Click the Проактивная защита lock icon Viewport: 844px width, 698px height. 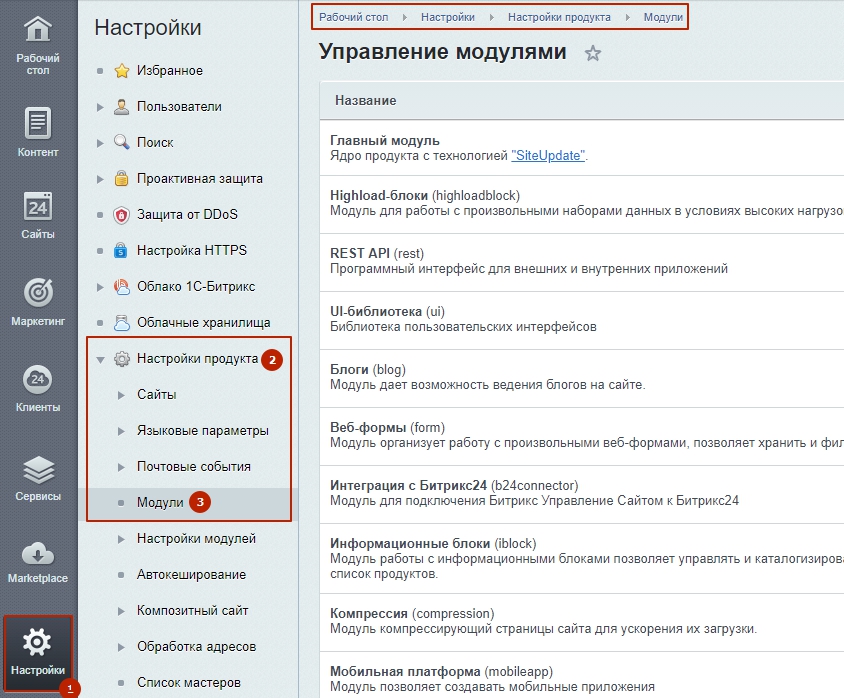(x=122, y=178)
